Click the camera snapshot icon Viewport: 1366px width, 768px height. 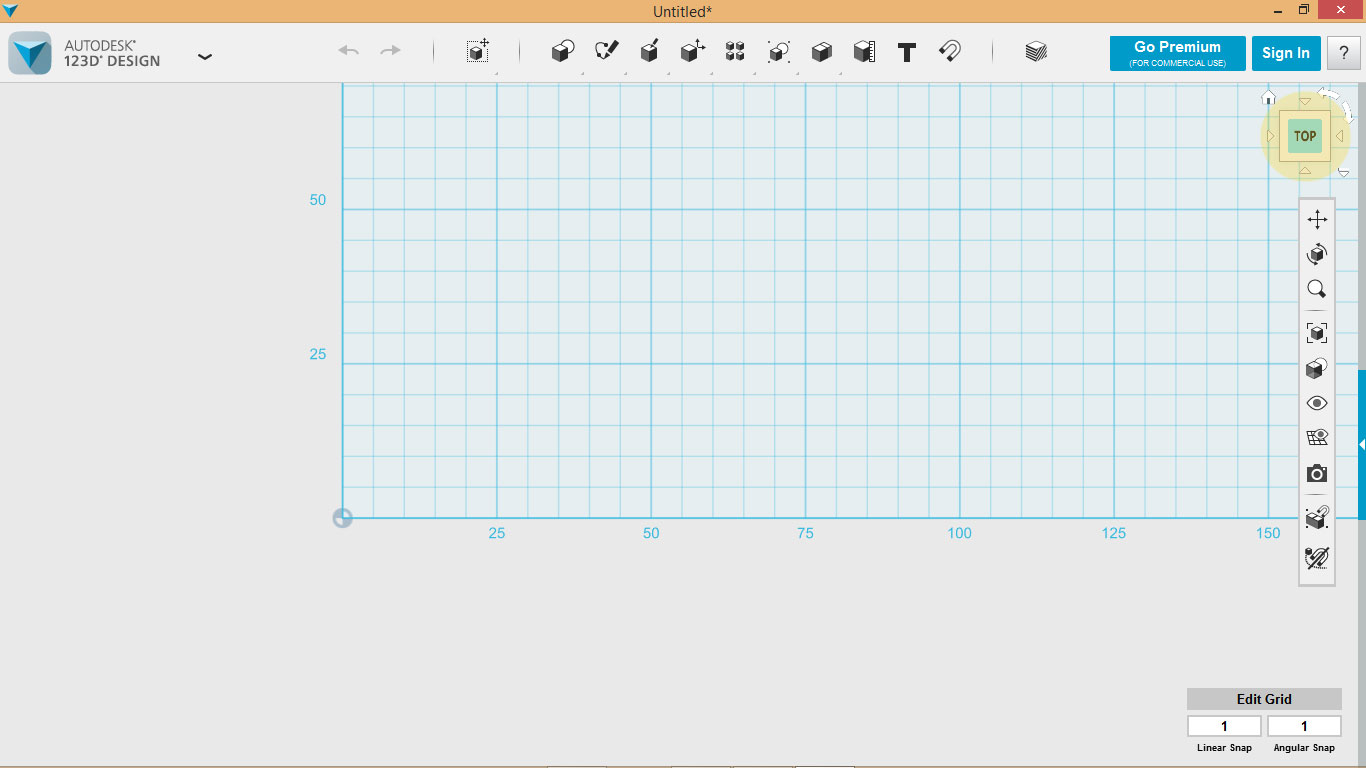pyautogui.click(x=1316, y=473)
